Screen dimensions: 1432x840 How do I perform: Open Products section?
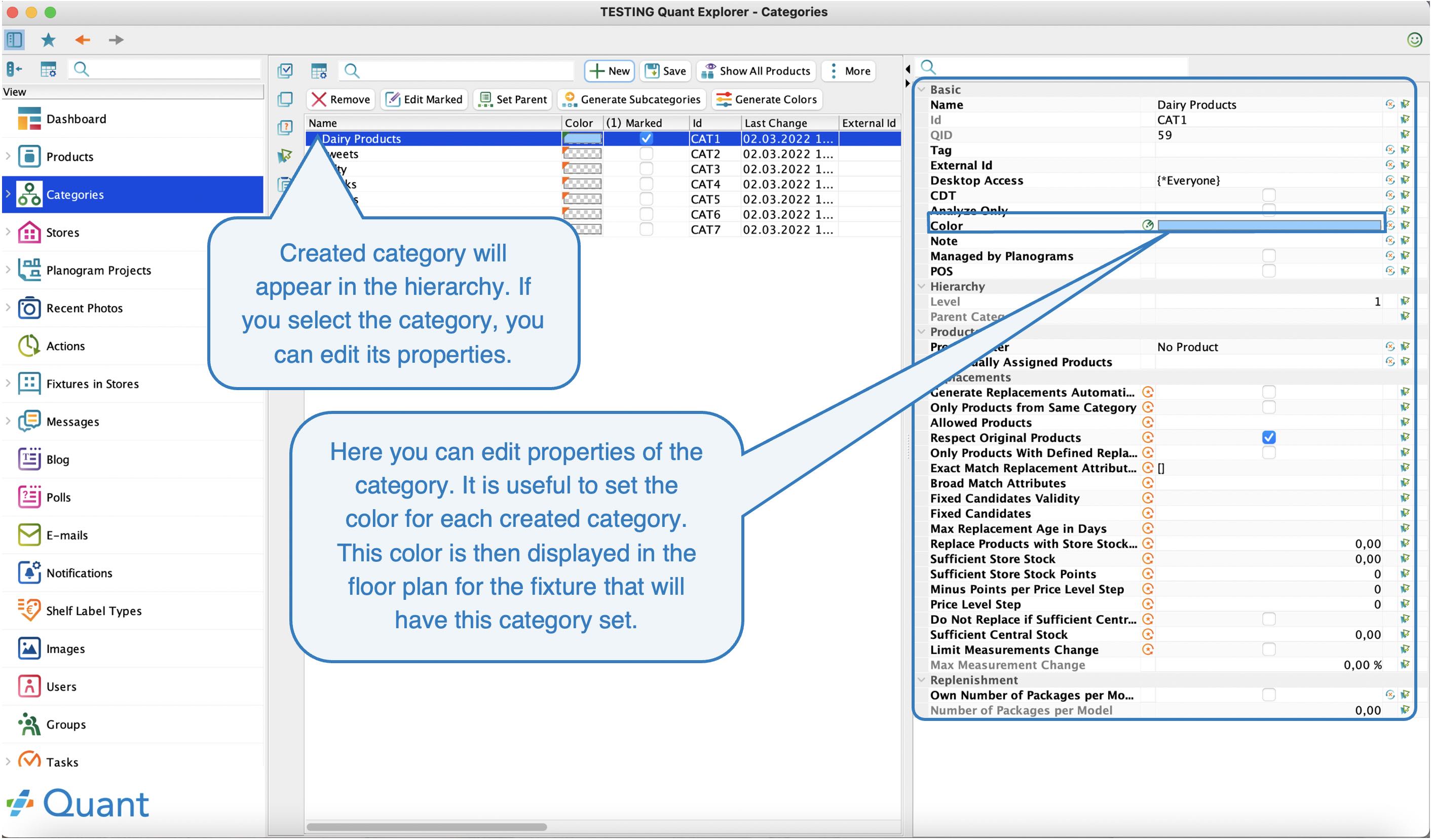click(69, 156)
